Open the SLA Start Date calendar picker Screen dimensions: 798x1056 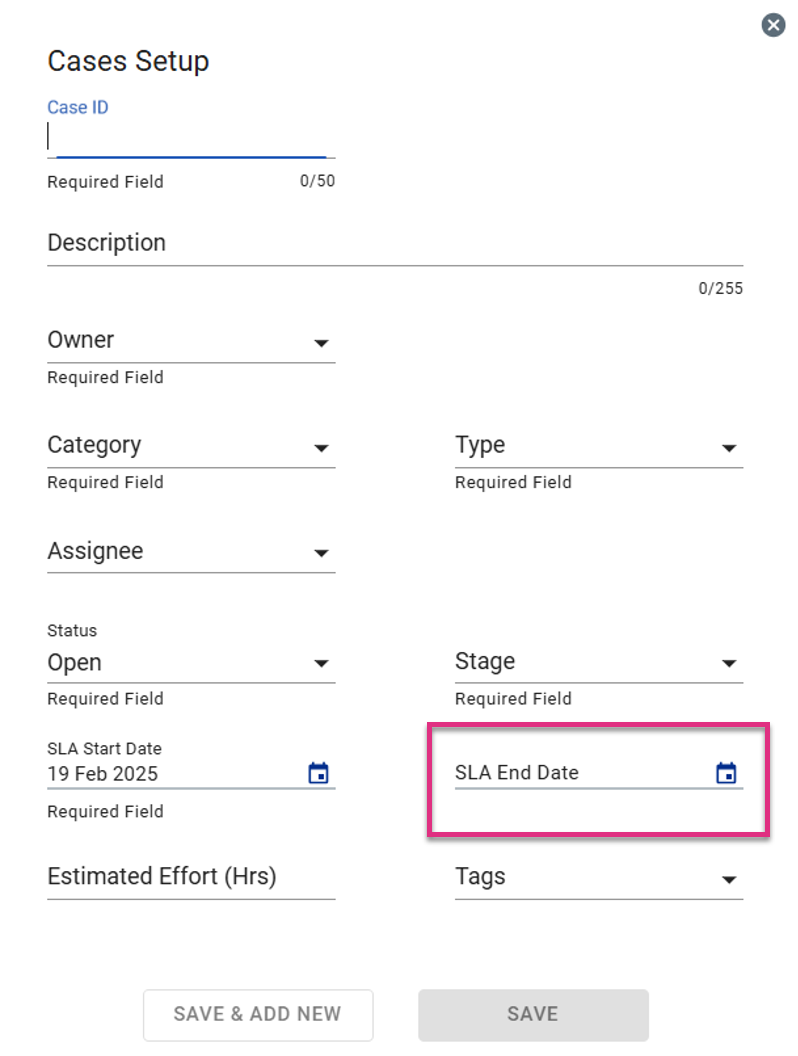[318, 772]
